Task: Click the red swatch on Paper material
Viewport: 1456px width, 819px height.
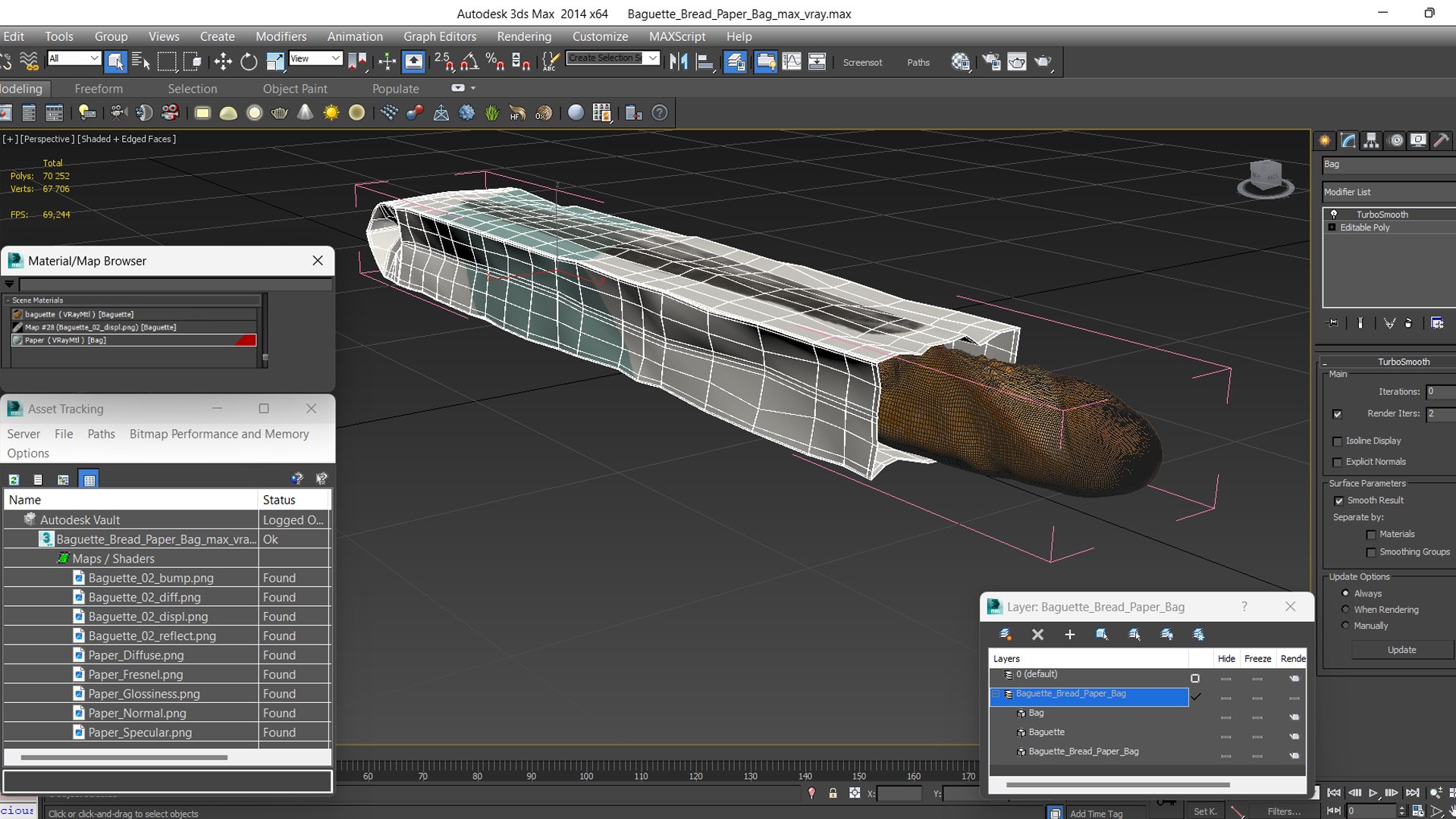Action: point(245,340)
